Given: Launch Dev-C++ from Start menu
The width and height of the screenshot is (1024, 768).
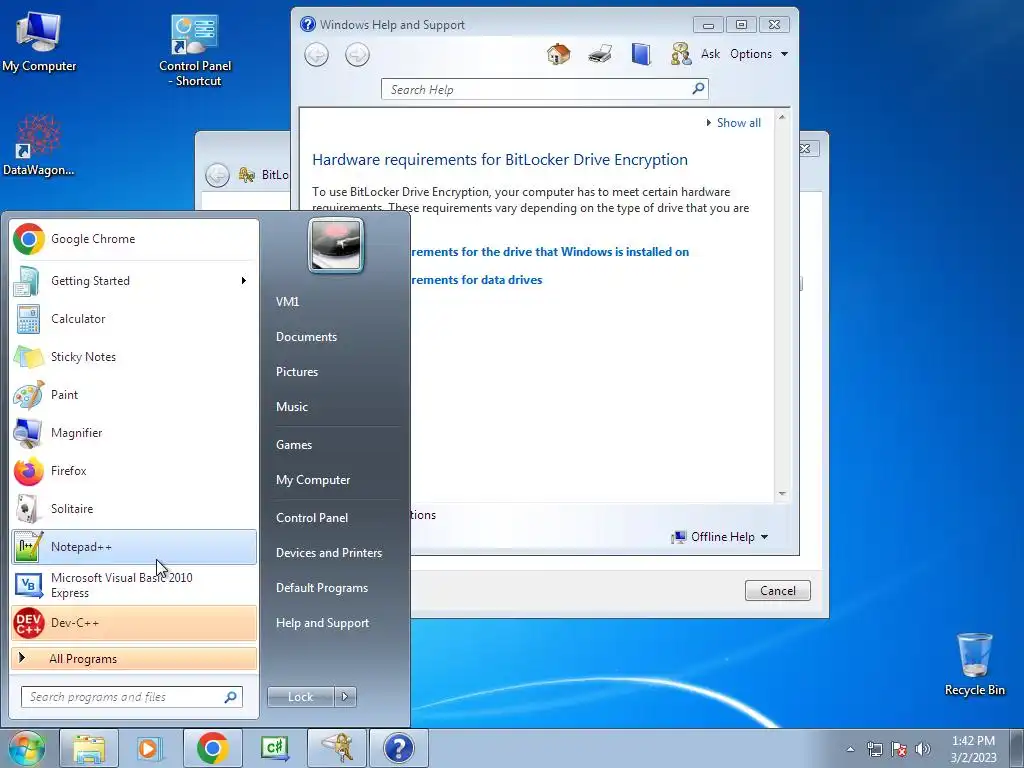Looking at the screenshot, I should coord(134,623).
